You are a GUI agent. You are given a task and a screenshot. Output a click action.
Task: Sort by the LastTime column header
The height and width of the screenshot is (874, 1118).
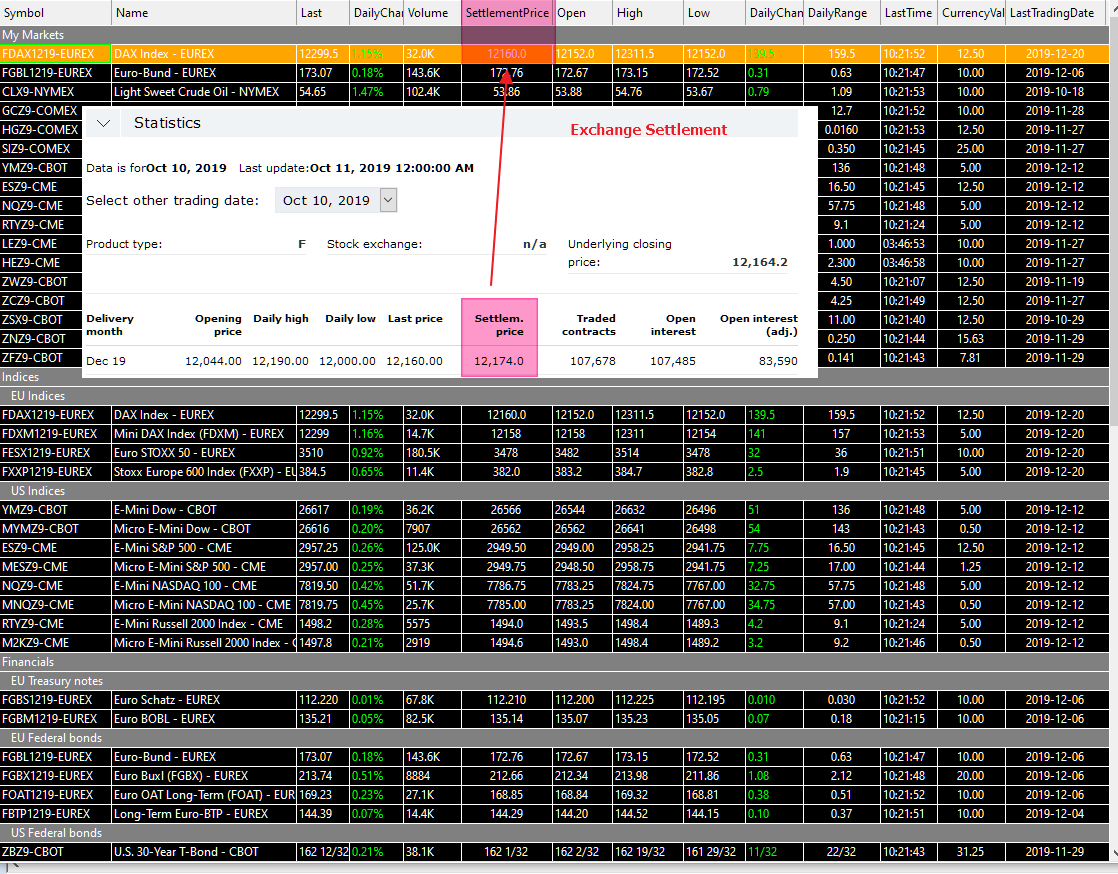[x=909, y=13]
